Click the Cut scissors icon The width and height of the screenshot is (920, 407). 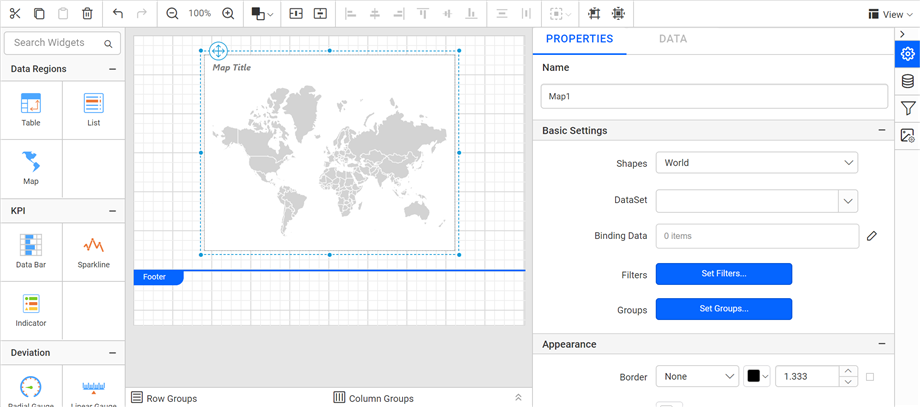coord(14,14)
